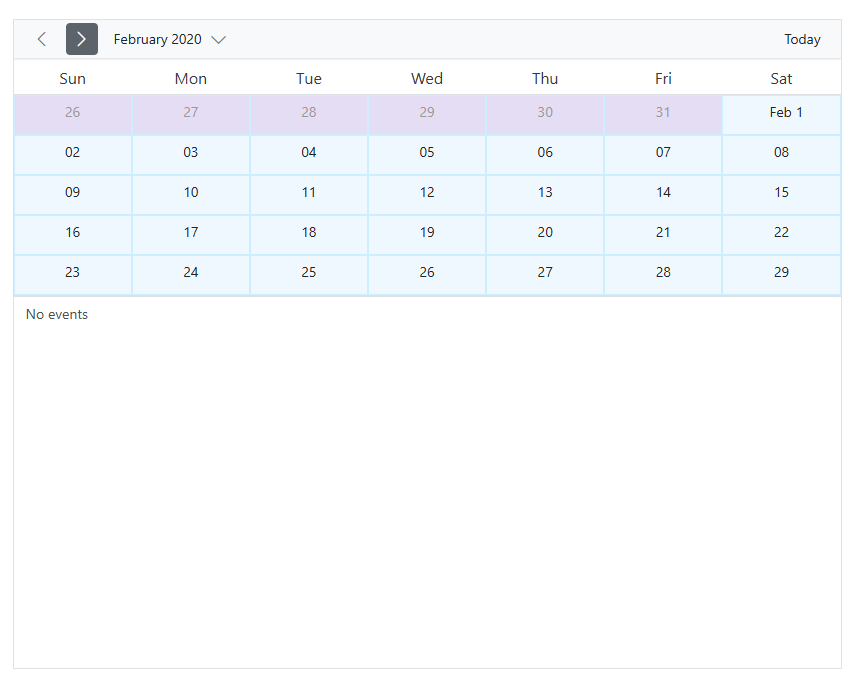Select the Fri column header
This screenshot has width=857, height=685.
pos(663,79)
